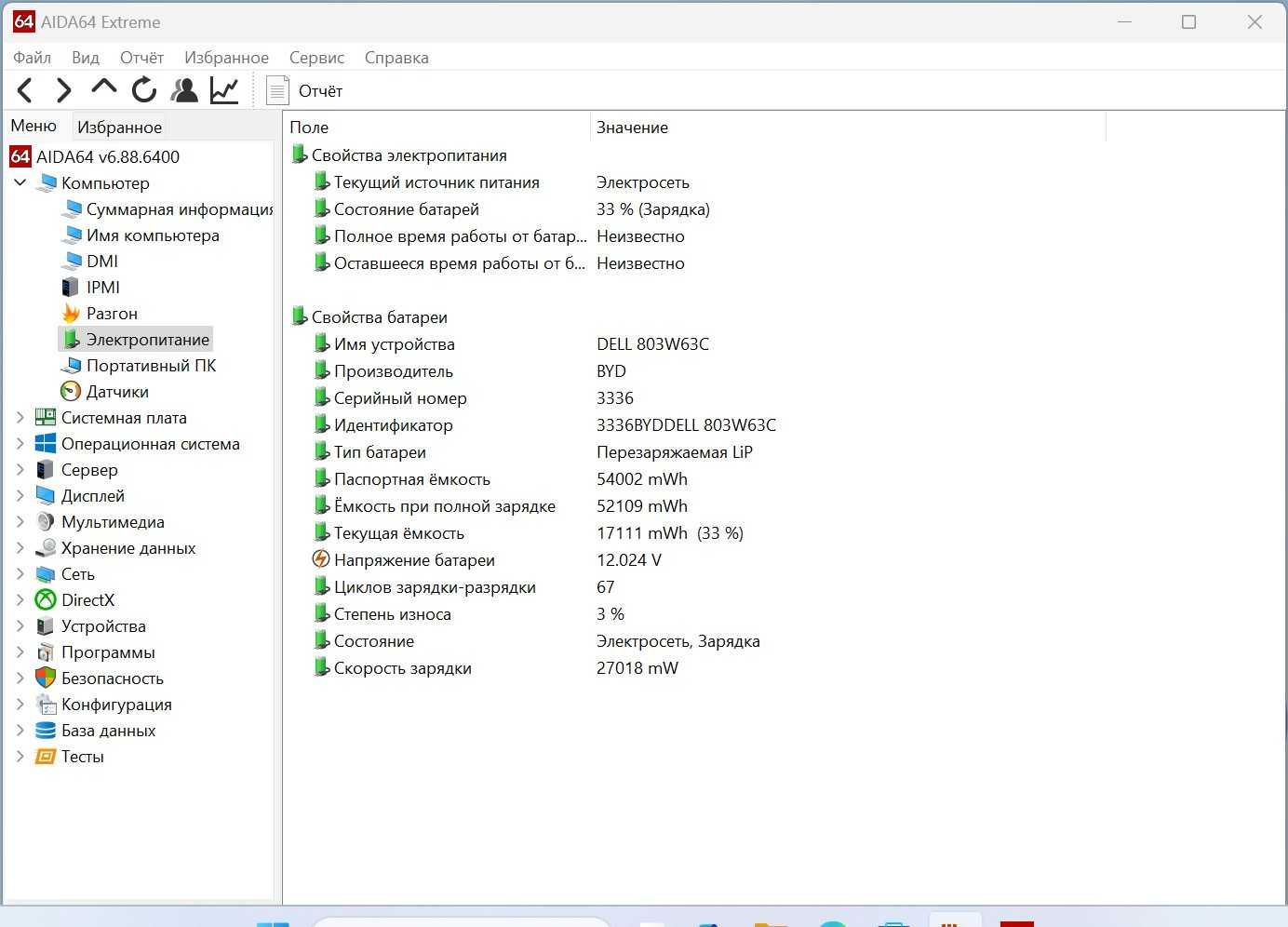Select the Состояние батарей row
The width and height of the screenshot is (1288, 927).
click(x=512, y=209)
